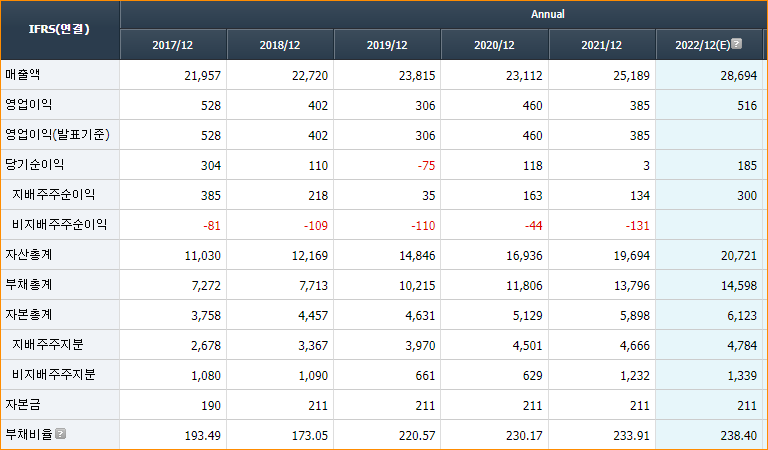This screenshot has height=450, width=768.
Task: Click estimated 부채비율 value 238.40
Action: pyautogui.click(x=739, y=436)
